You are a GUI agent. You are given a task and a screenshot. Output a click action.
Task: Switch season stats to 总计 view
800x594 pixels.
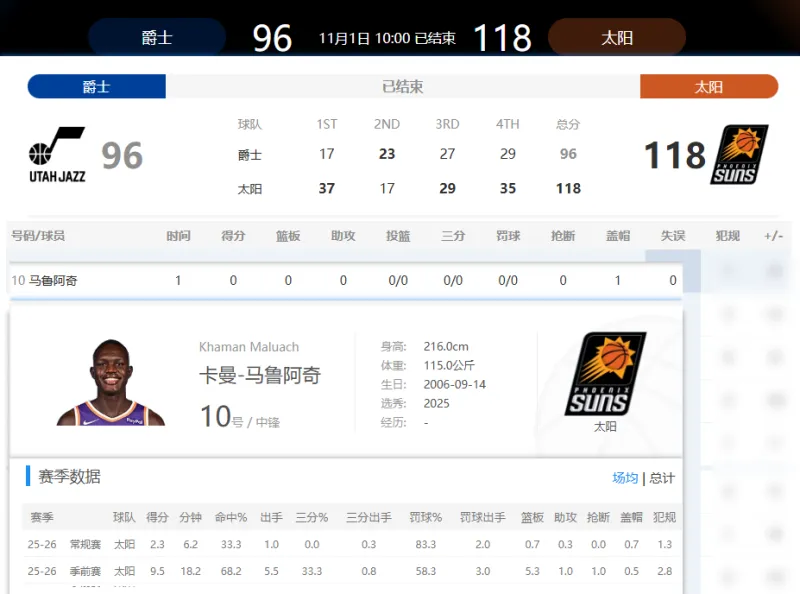pyautogui.click(x=662, y=478)
